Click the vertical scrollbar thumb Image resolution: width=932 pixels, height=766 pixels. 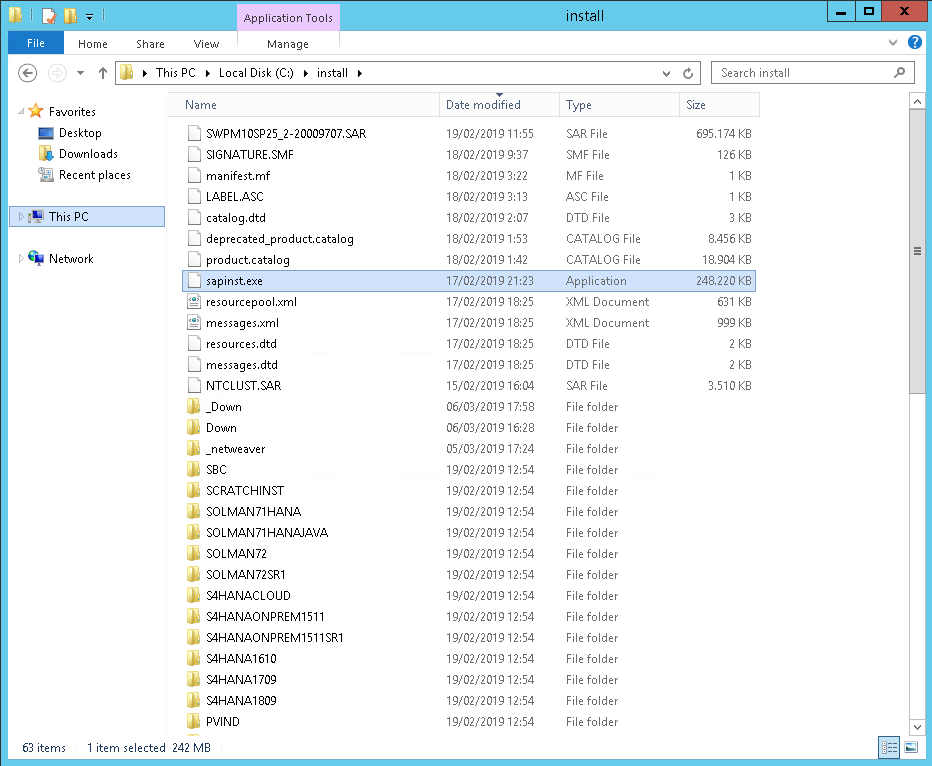point(917,251)
